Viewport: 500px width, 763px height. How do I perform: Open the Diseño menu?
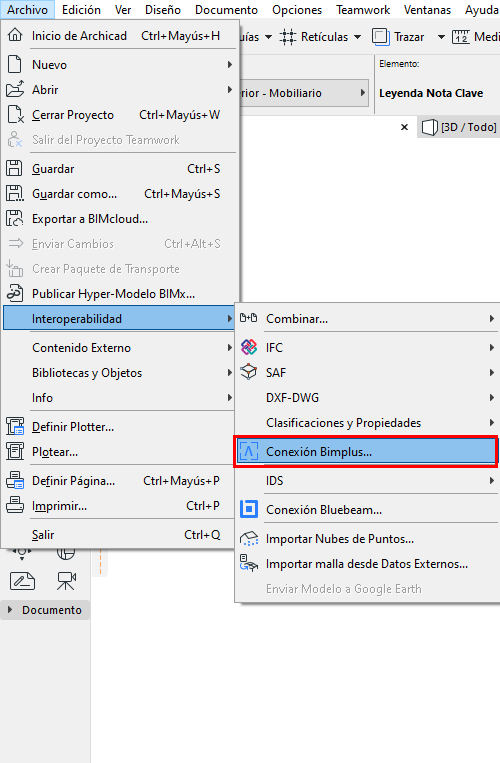click(x=162, y=10)
